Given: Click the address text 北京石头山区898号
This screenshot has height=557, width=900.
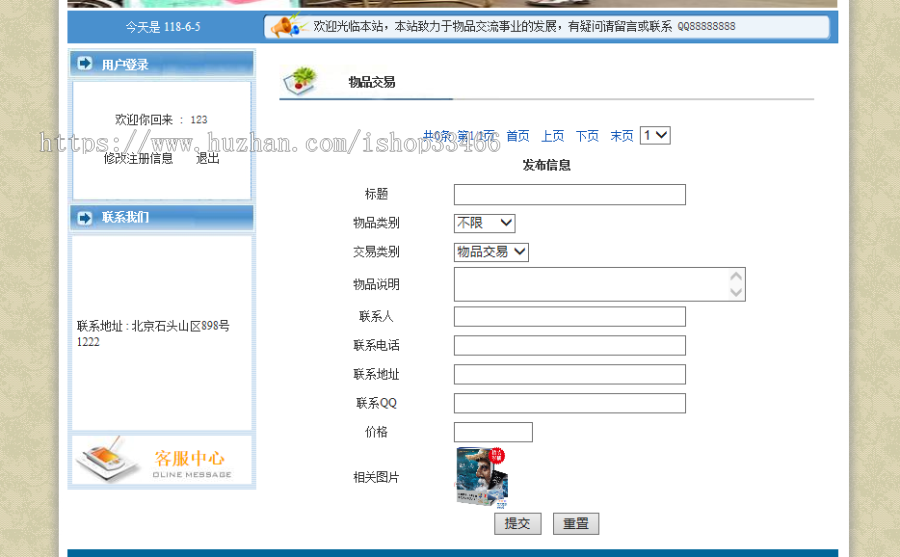Looking at the screenshot, I should tap(181, 326).
